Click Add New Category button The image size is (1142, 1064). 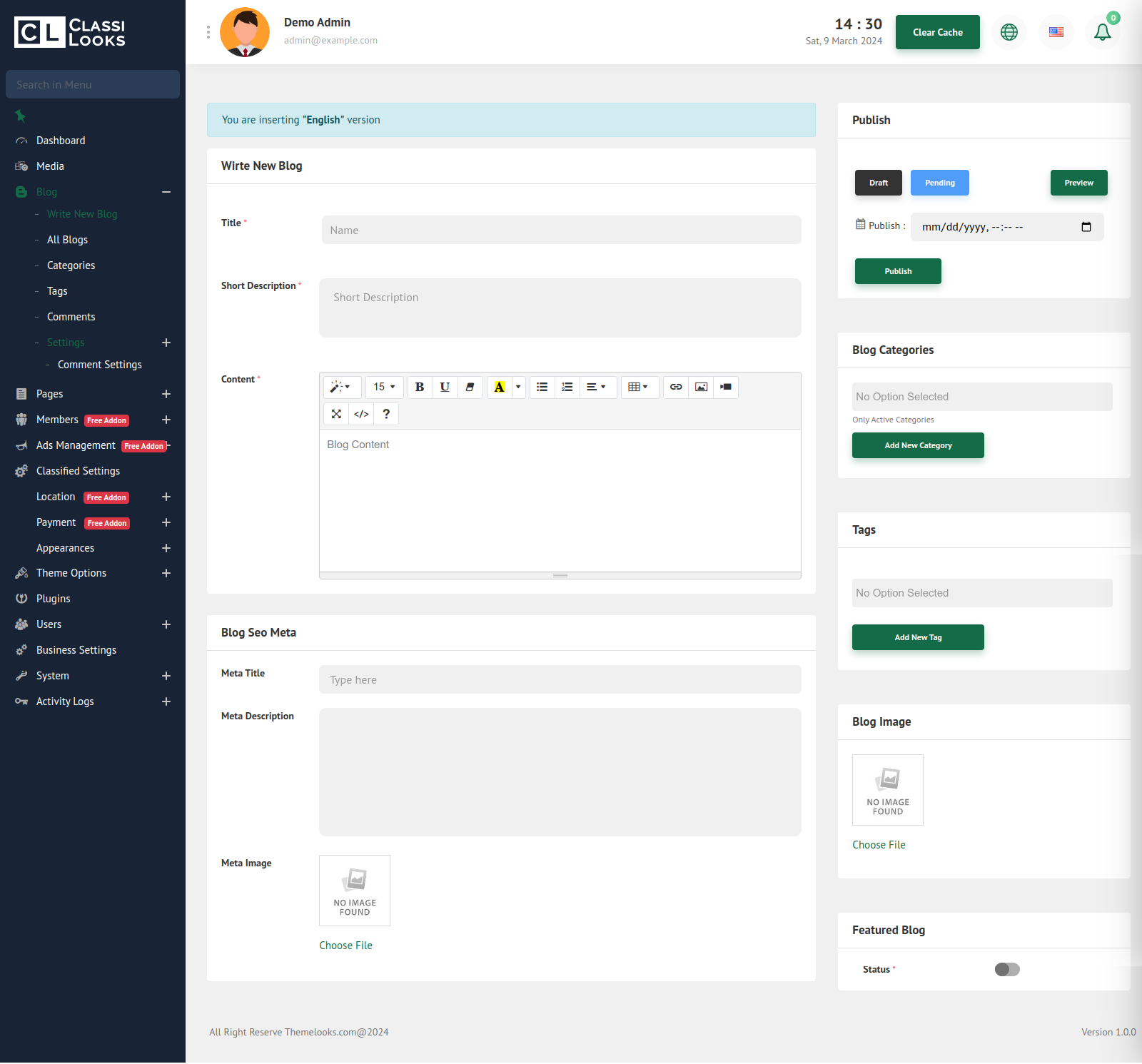point(917,445)
